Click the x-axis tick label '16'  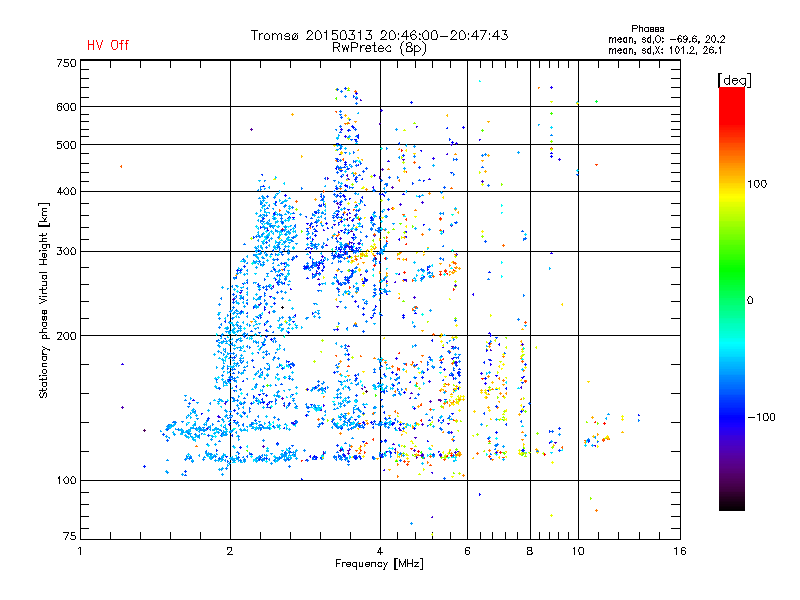point(680,551)
